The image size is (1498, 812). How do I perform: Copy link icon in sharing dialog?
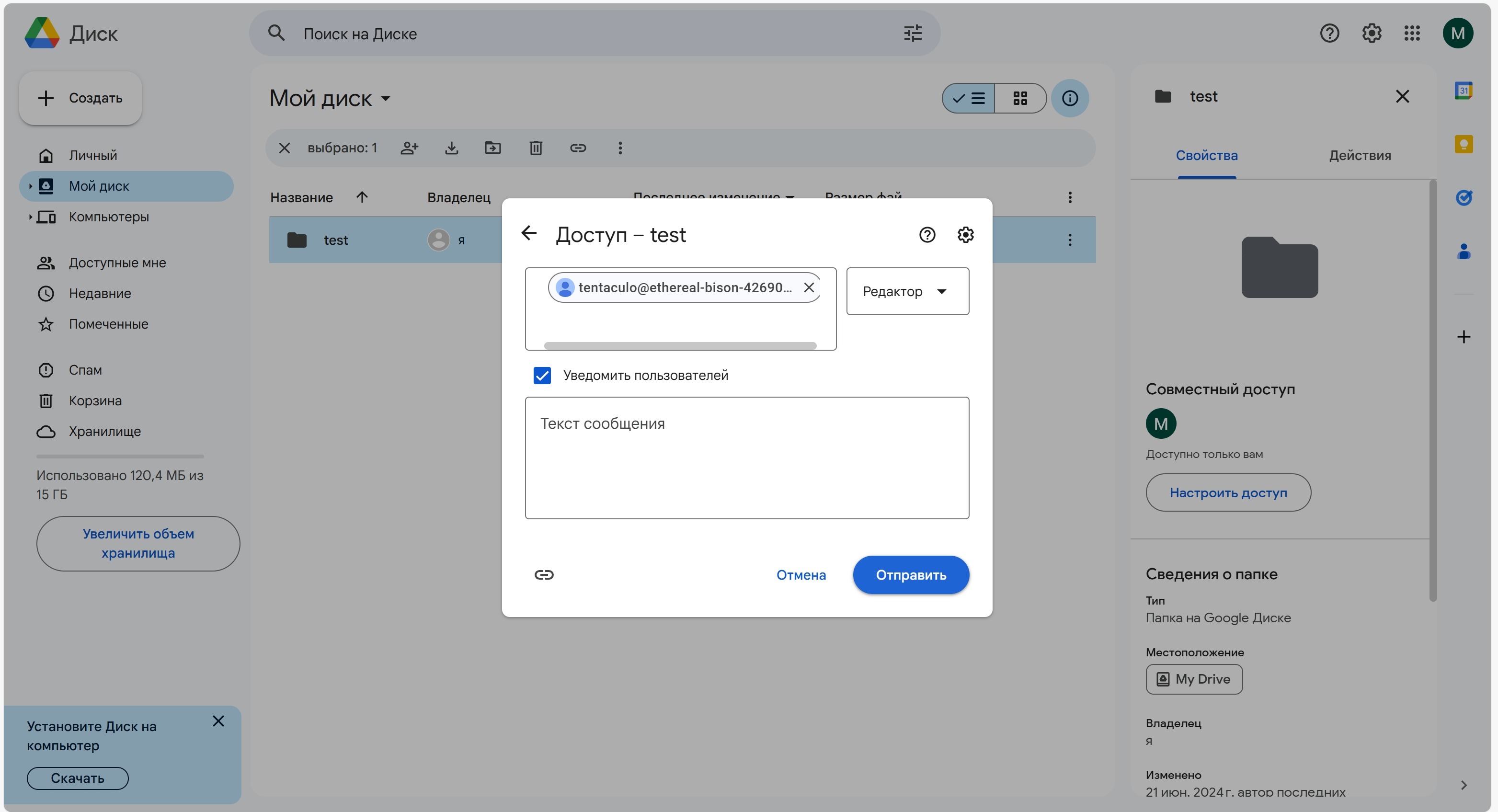coord(544,575)
